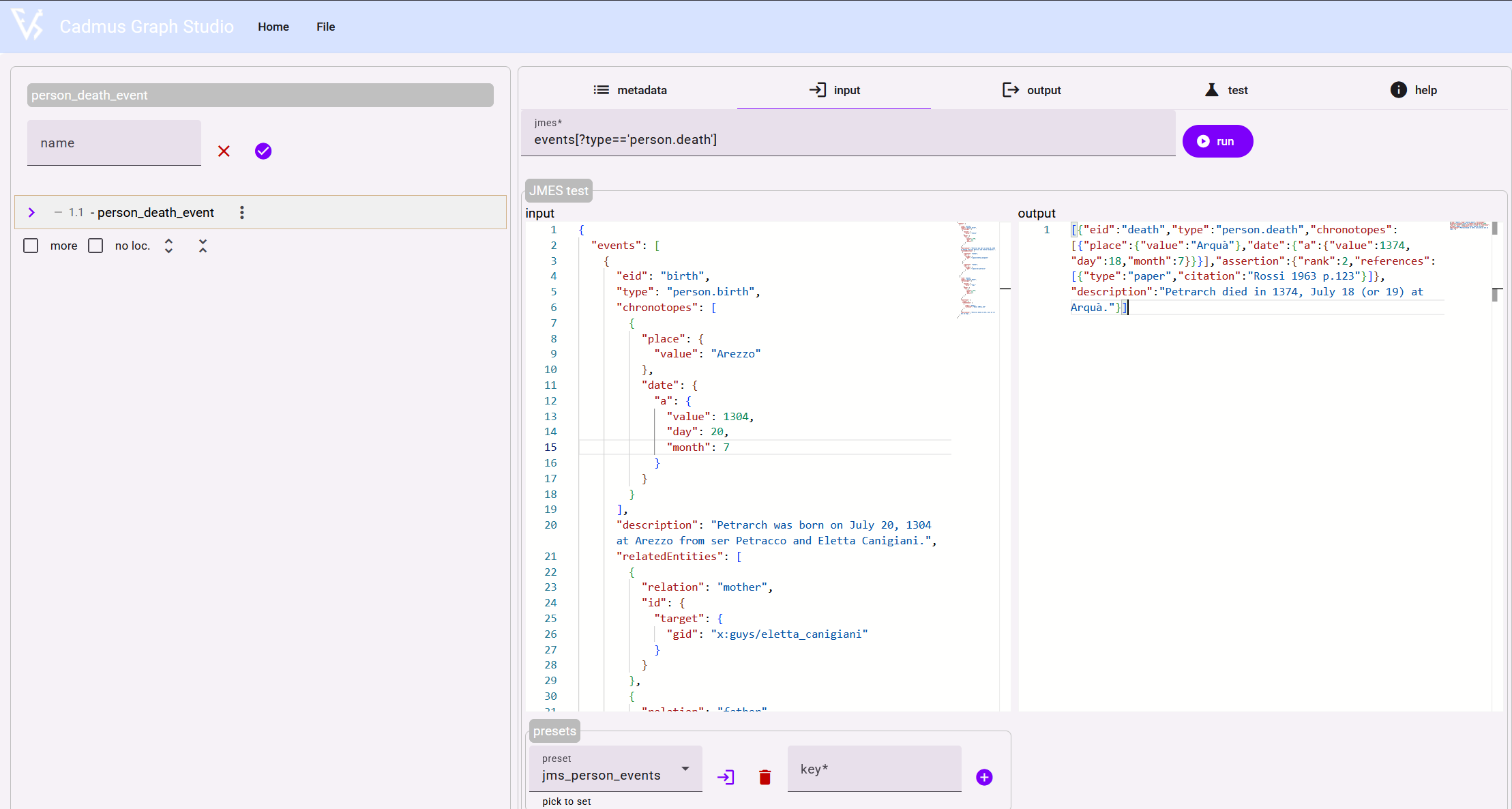1512x809 pixels.
Task: Open three-dot menu for person_death_event node
Action: 241,212
